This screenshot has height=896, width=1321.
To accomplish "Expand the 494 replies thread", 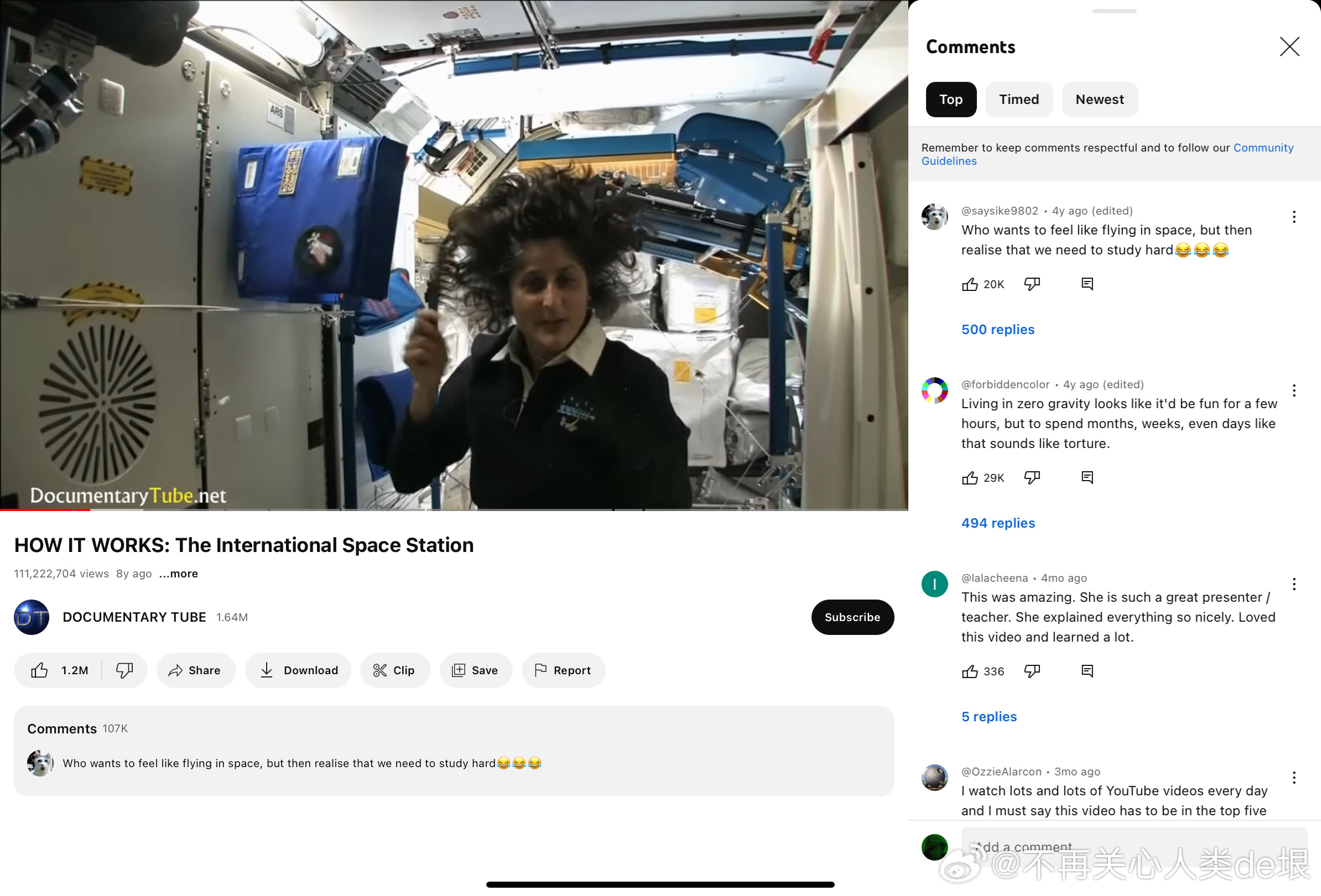I will click(997, 523).
